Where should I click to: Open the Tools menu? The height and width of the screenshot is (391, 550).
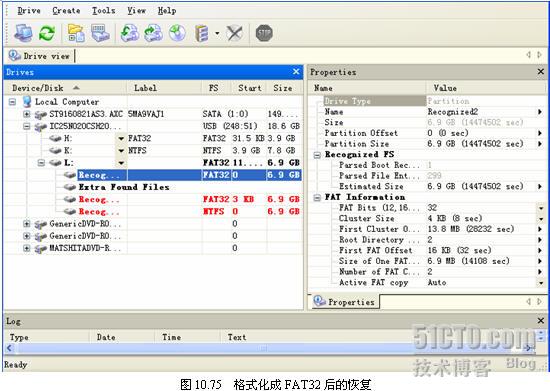coord(103,11)
